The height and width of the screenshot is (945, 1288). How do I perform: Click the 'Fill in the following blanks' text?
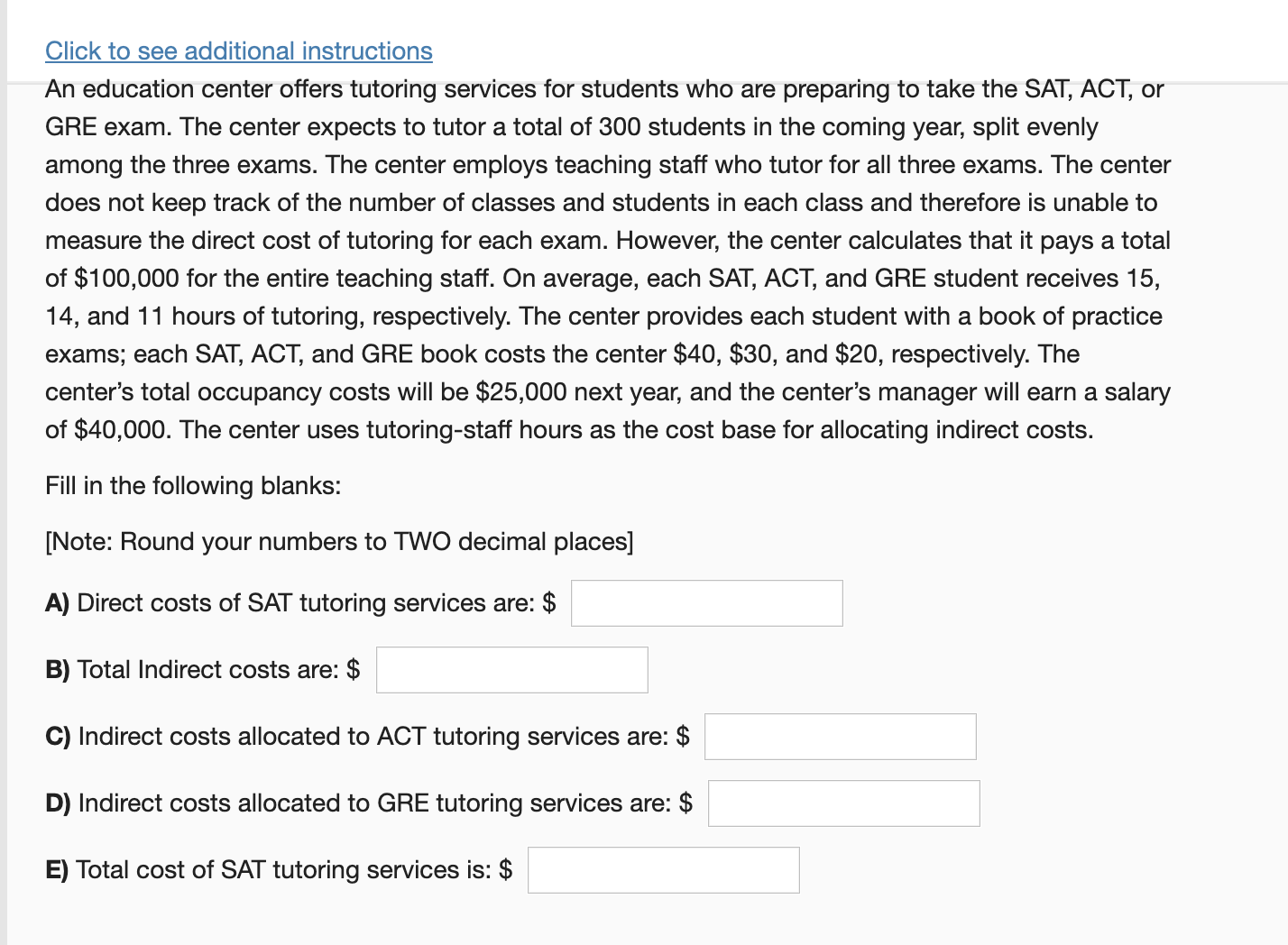pos(191,486)
